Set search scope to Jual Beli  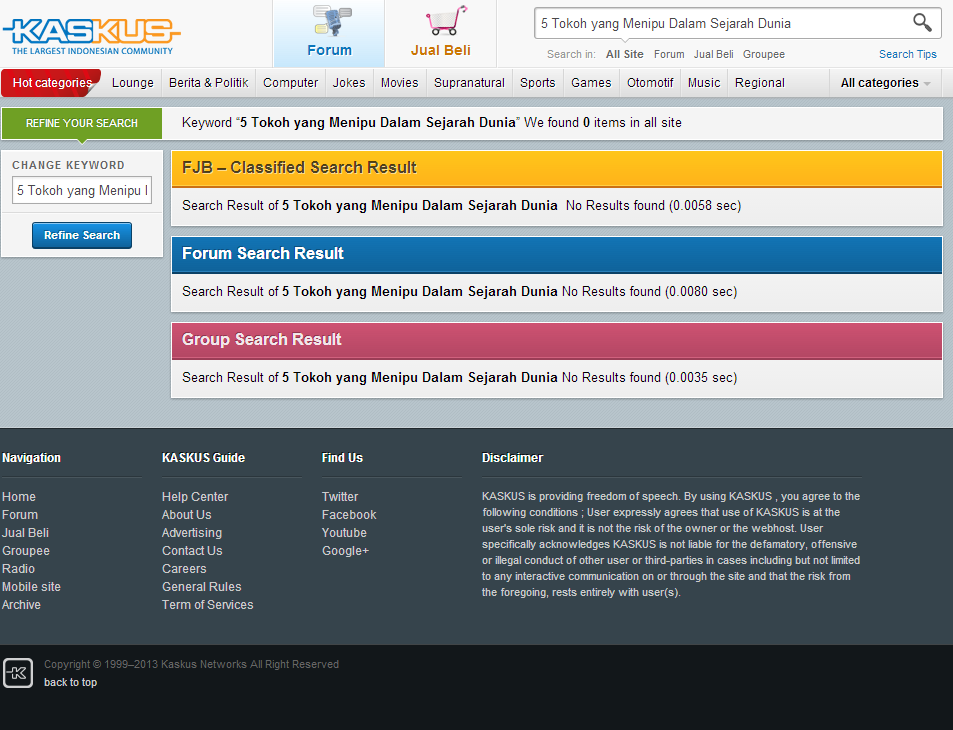[x=714, y=54]
